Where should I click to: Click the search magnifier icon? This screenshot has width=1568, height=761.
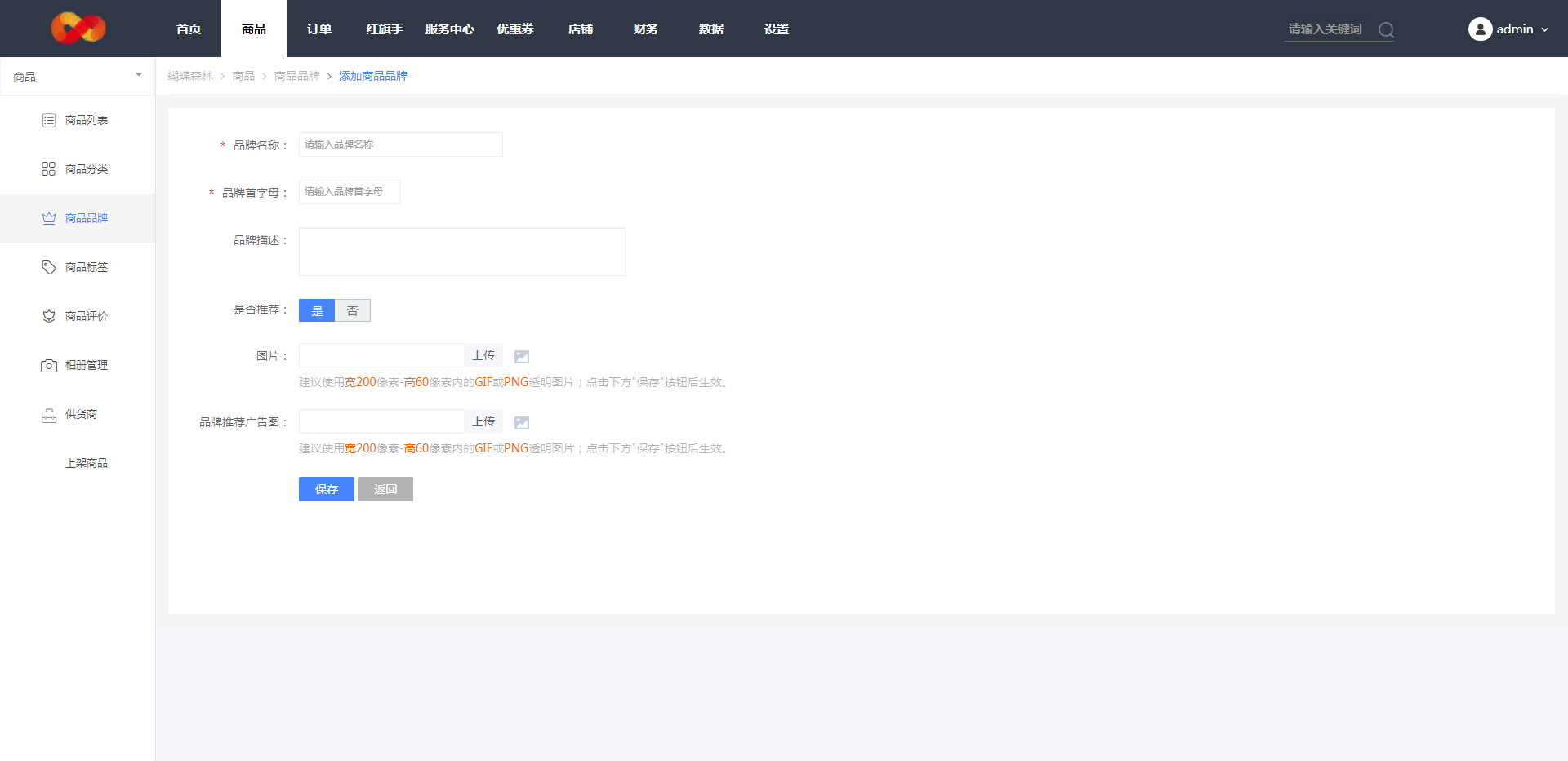click(x=1386, y=29)
